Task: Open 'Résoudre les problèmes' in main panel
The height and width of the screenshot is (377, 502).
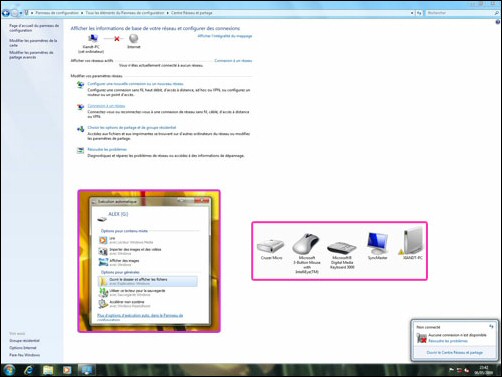Action: coord(107,150)
